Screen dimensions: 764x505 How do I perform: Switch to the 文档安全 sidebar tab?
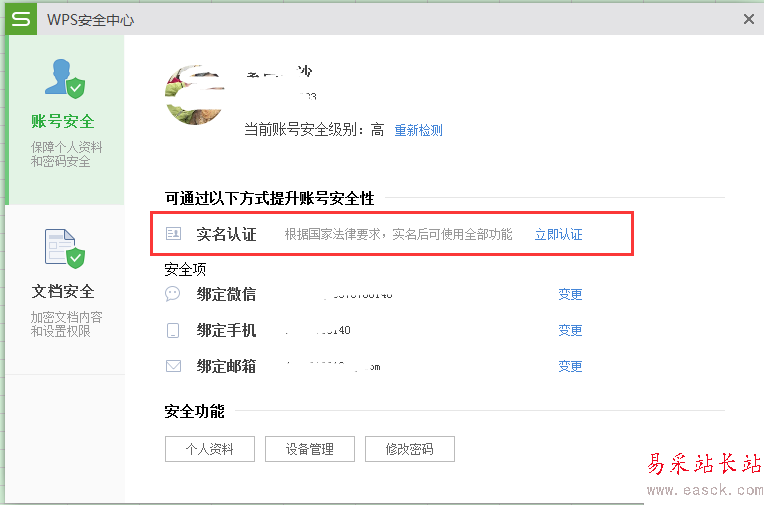click(x=64, y=290)
